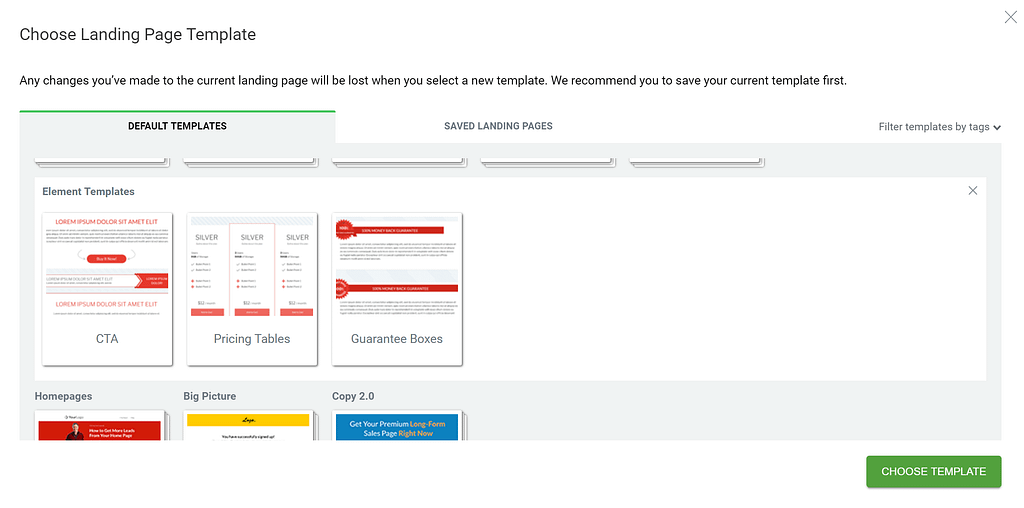This screenshot has width=1024, height=508.
Task: Close the Choose Landing Page Template dialog
Action: coord(1011,17)
